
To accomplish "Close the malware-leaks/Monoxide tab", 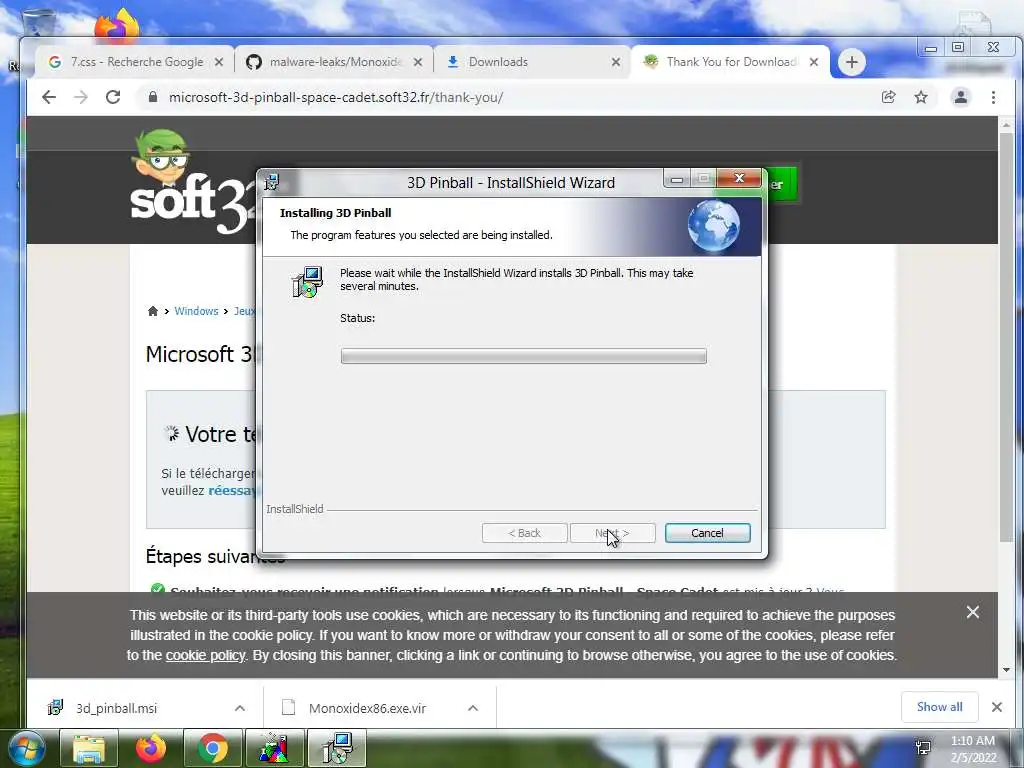I will point(418,62).
